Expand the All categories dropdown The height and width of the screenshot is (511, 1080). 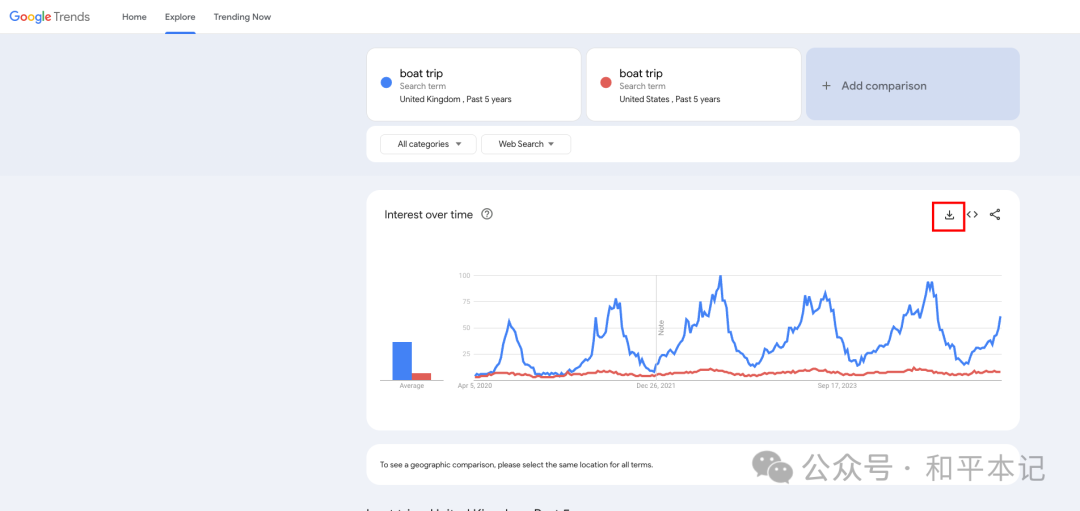click(428, 144)
